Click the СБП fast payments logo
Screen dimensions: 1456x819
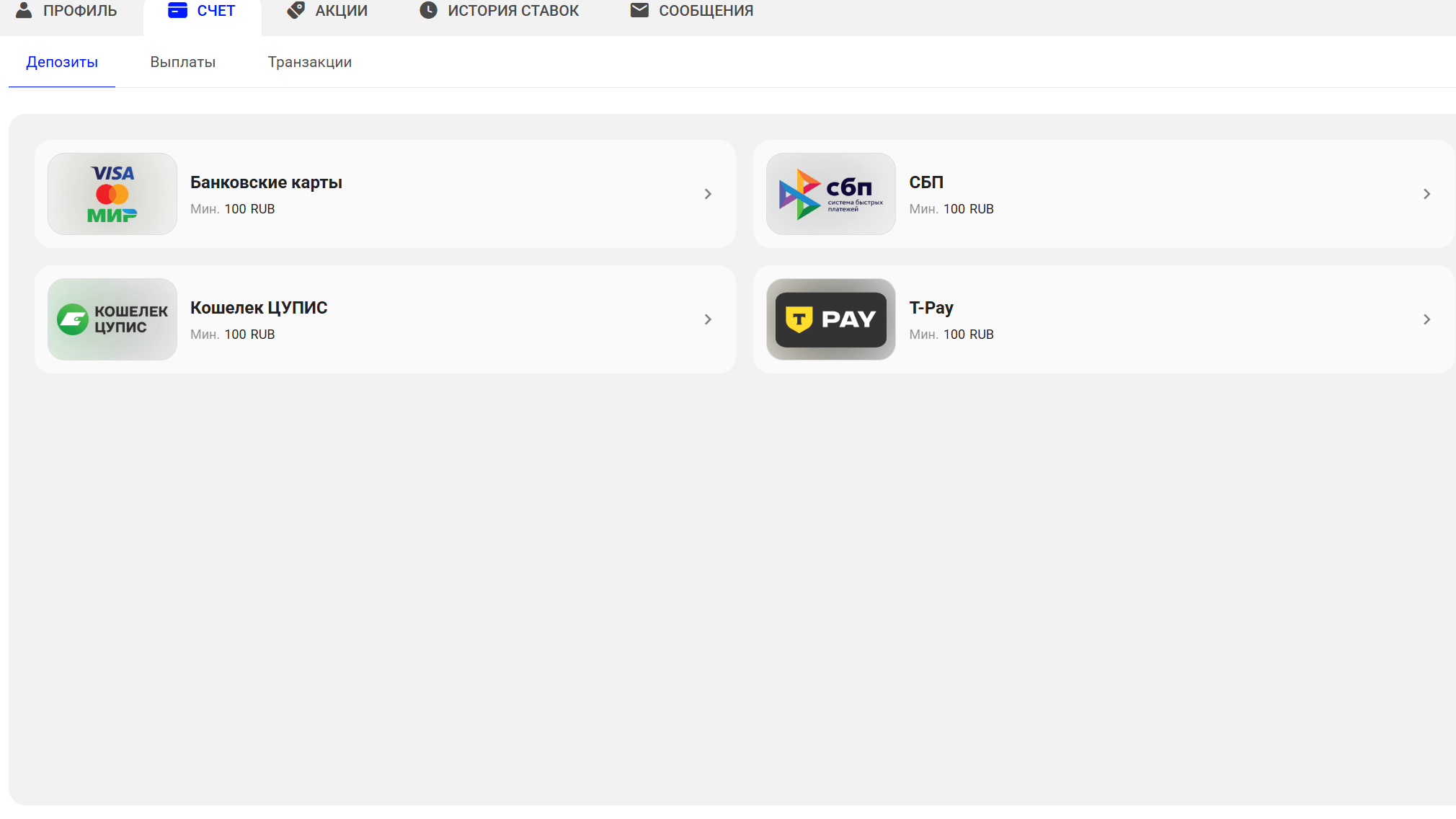pos(830,194)
